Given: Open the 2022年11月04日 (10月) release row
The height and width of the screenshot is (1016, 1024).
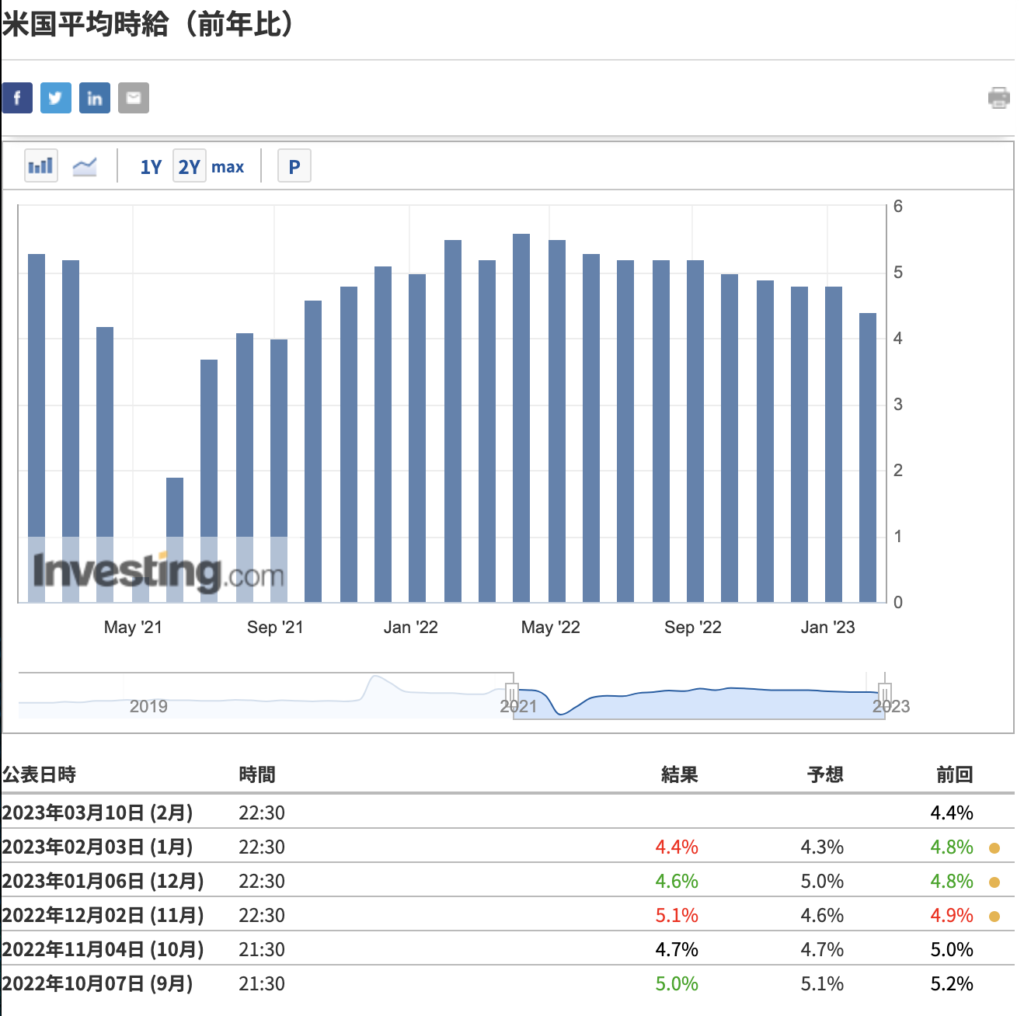Looking at the screenshot, I should [508, 949].
